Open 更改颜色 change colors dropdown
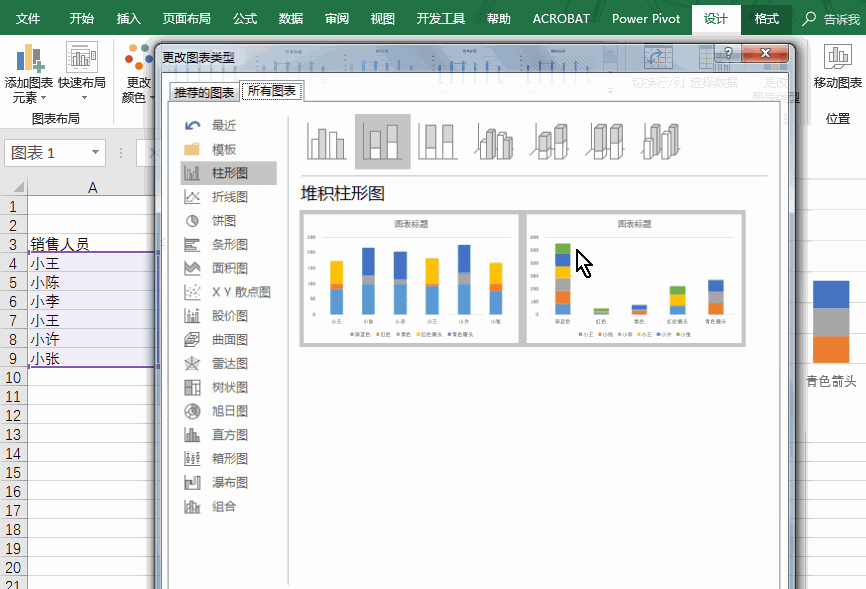This screenshot has width=866, height=589. coord(138,73)
